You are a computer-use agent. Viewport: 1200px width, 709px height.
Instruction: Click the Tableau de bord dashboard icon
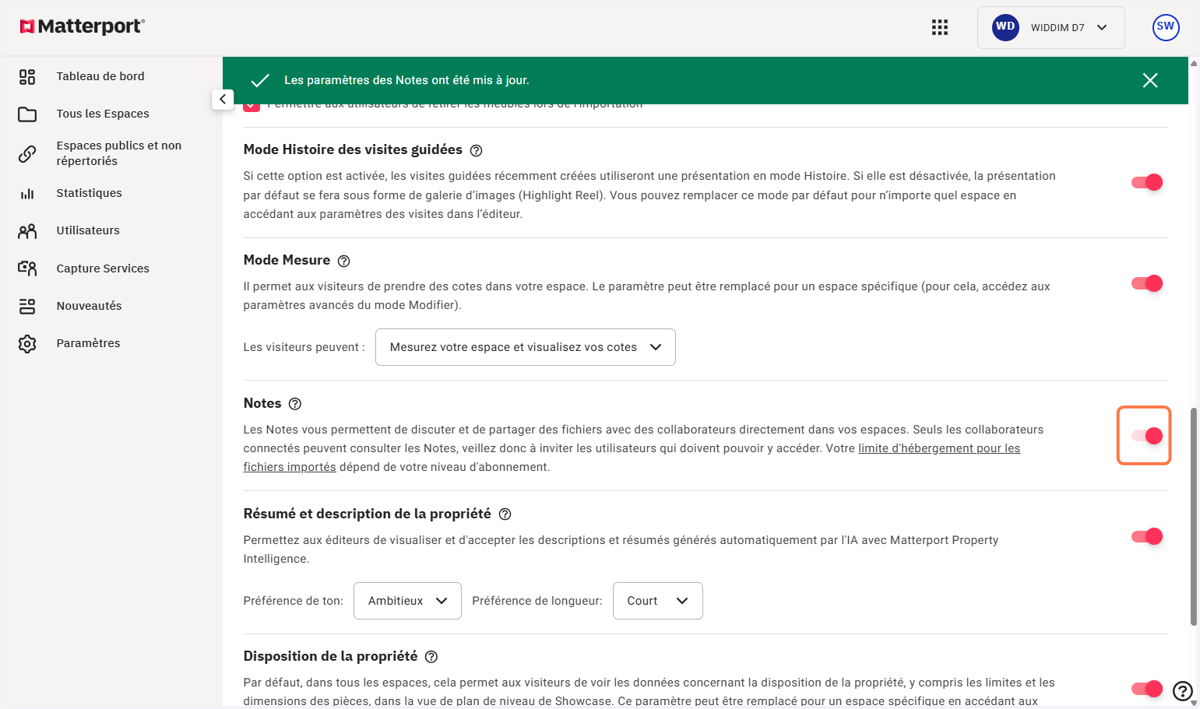[27, 77]
